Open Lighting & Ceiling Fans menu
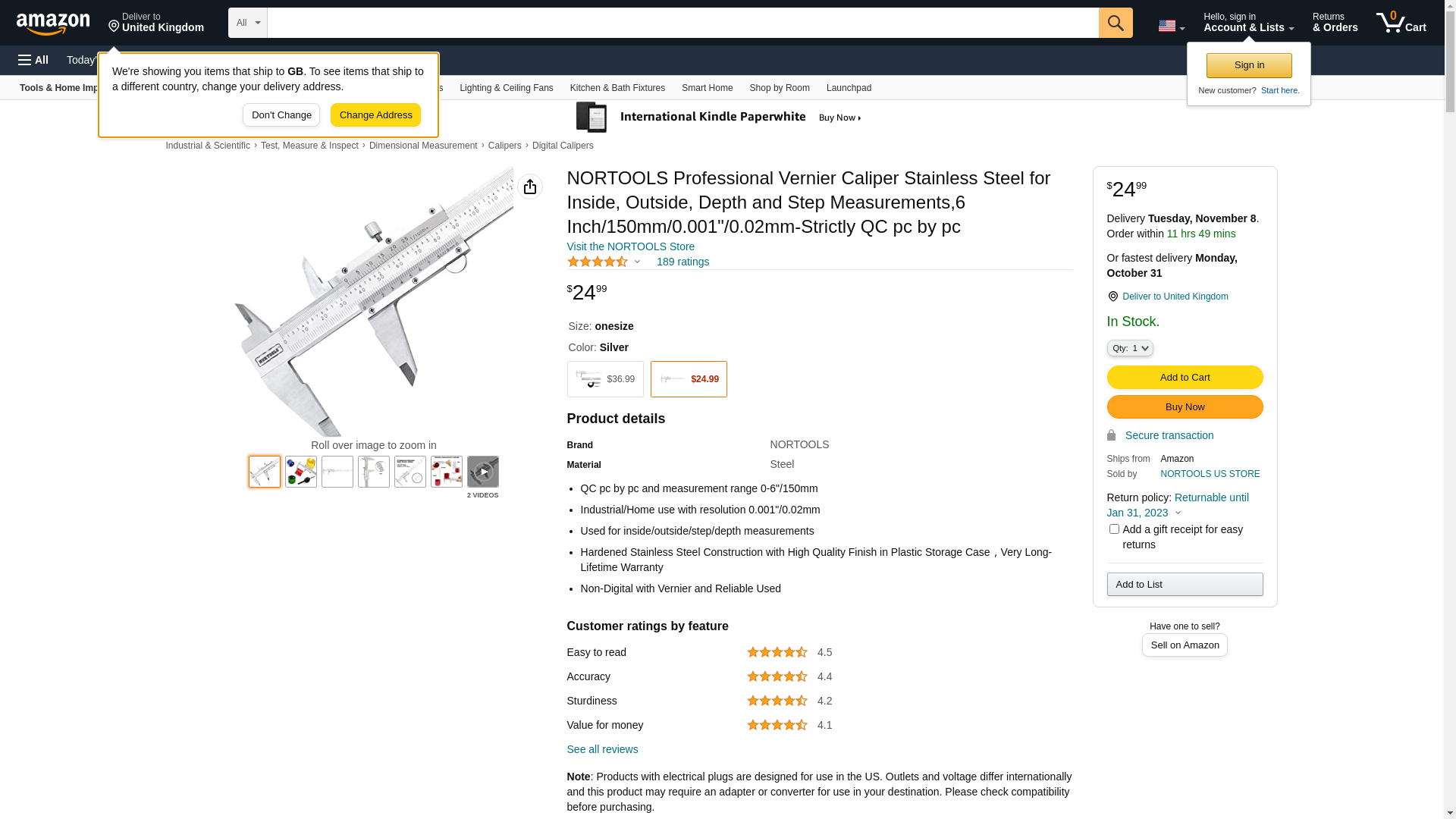1456x819 pixels. 506,88
